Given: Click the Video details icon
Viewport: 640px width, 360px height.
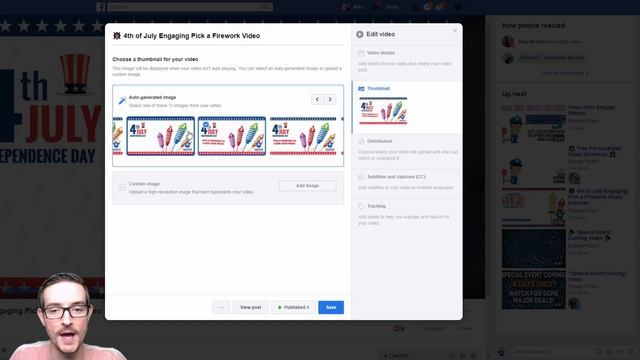Looking at the screenshot, I should click(x=361, y=53).
